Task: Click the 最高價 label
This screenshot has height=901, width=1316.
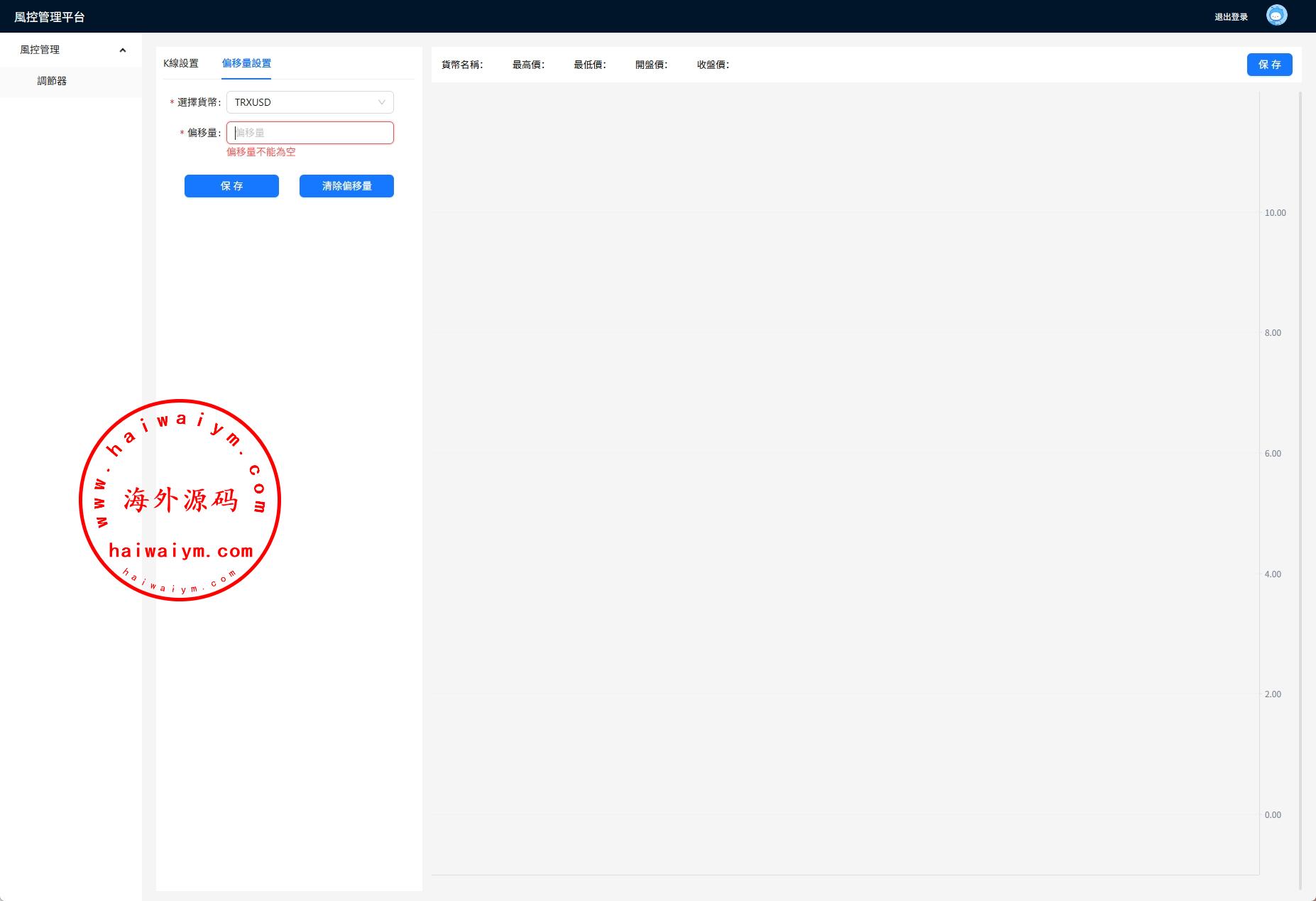Action: pos(528,65)
